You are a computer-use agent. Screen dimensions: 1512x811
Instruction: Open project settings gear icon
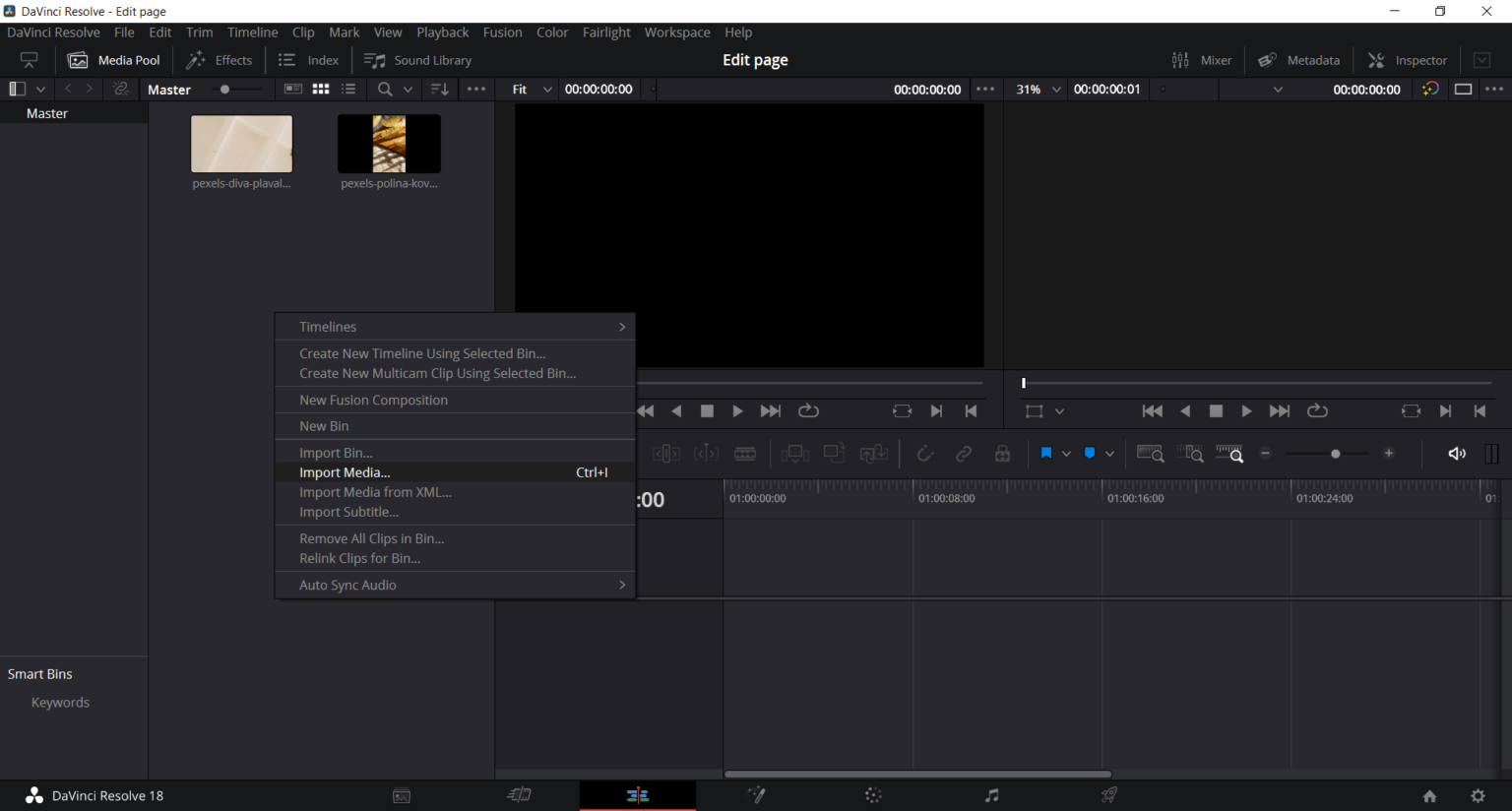pos(1478,795)
